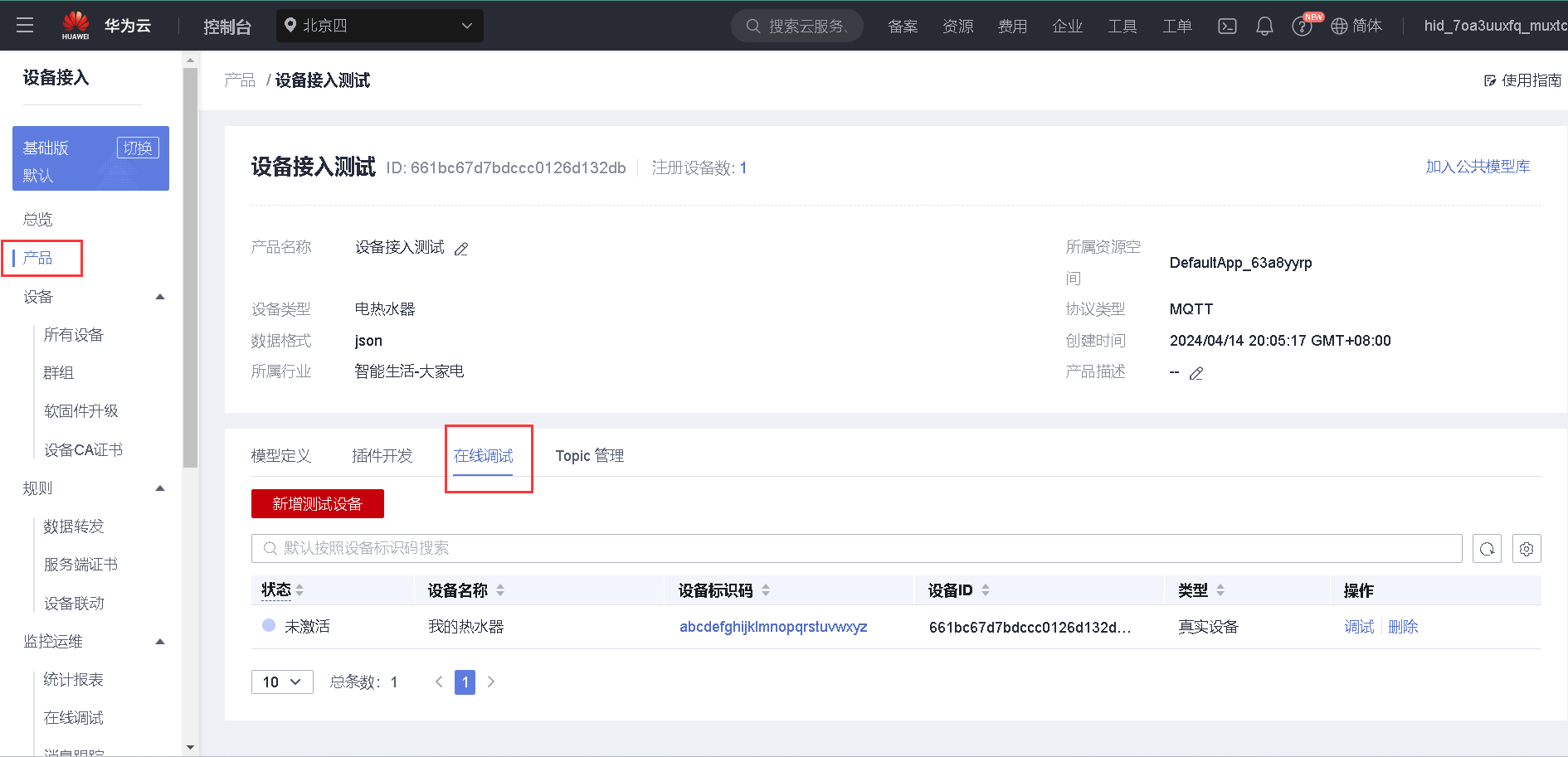This screenshot has width=1568, height=757.
Task: Go to 控制台 console home
Action: pos(227,27)
